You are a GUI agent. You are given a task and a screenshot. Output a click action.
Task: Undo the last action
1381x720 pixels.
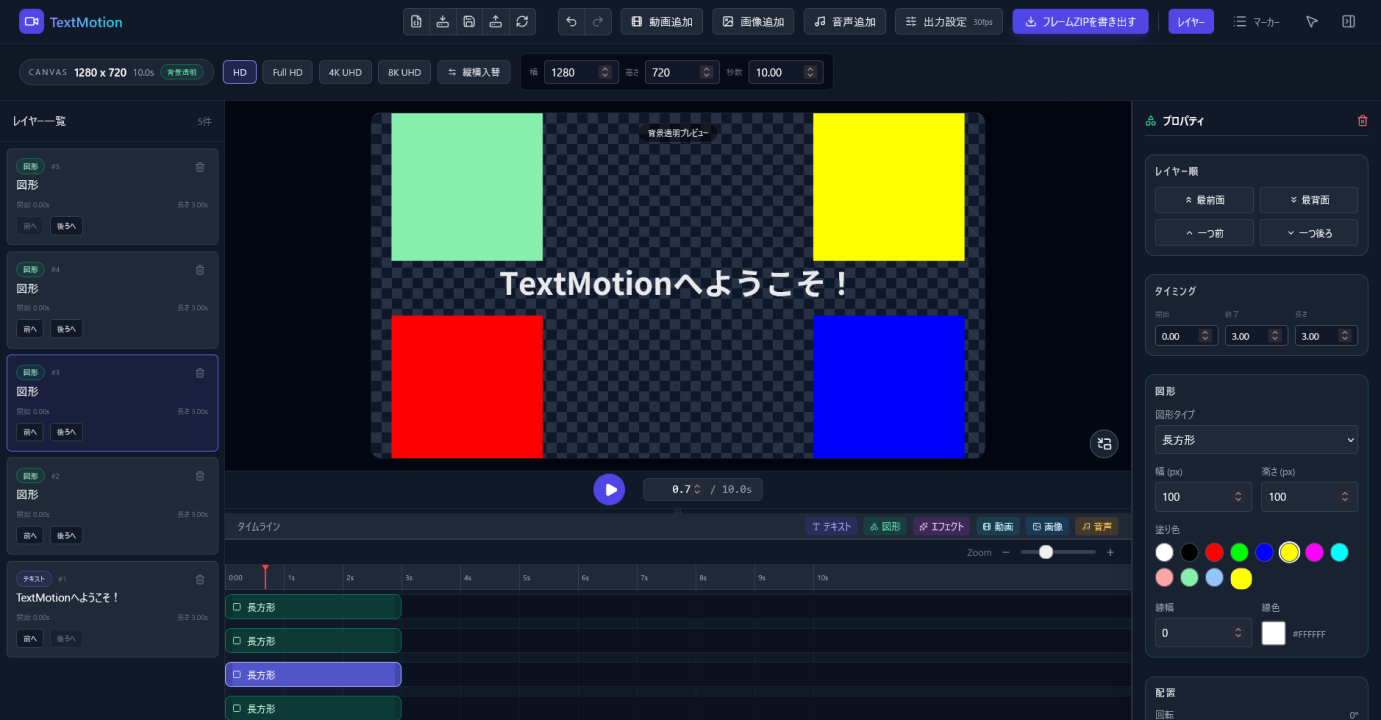pyautogui.click(x=572, y=22)
